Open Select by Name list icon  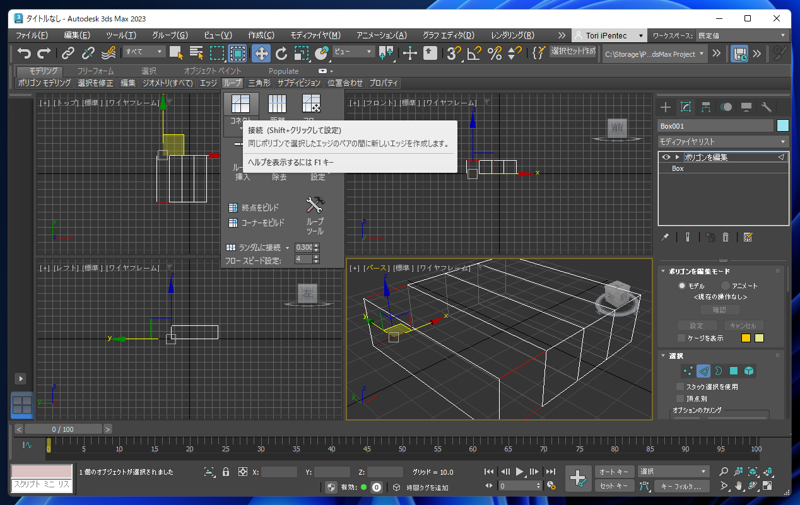196,53
